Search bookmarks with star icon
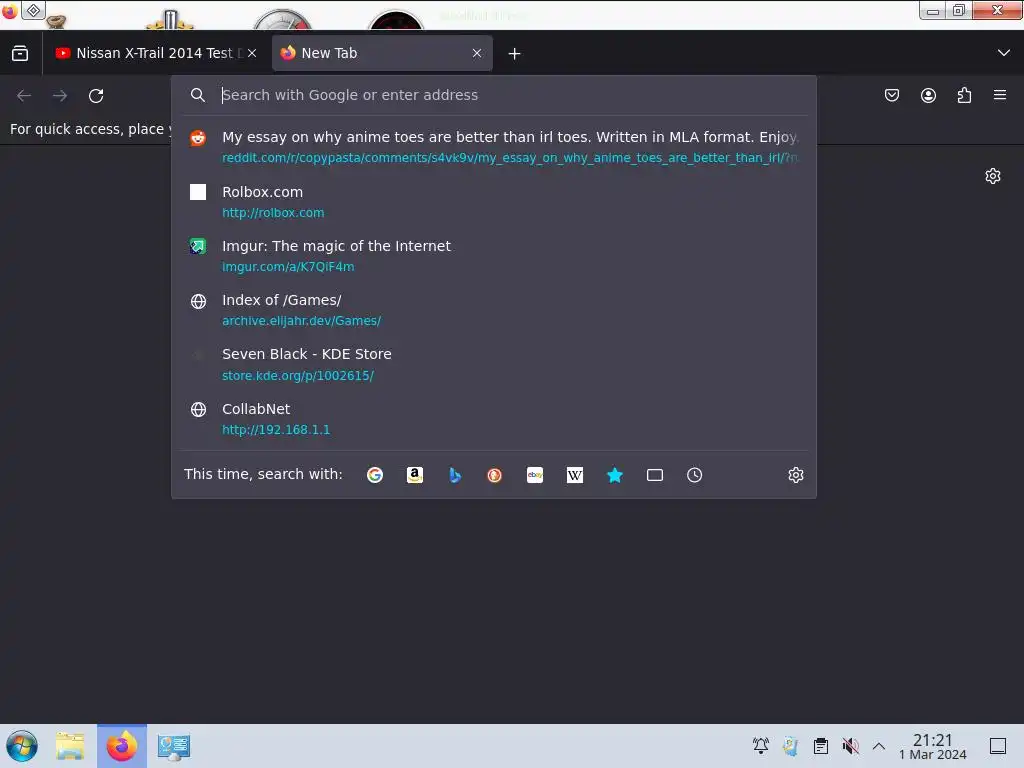This screenshot has height=768, width=1024. (x=615, y=475)
